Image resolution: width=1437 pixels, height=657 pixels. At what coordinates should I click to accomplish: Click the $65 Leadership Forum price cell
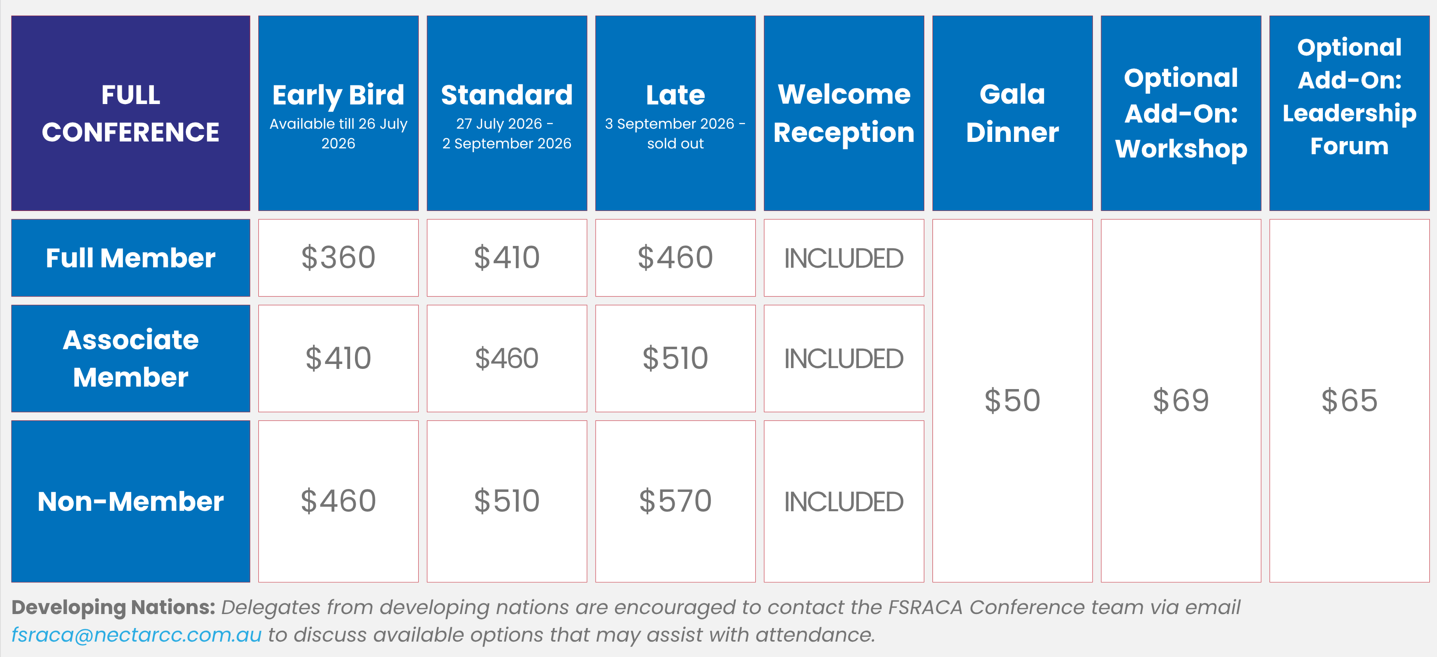click(x=1349, y=400)
